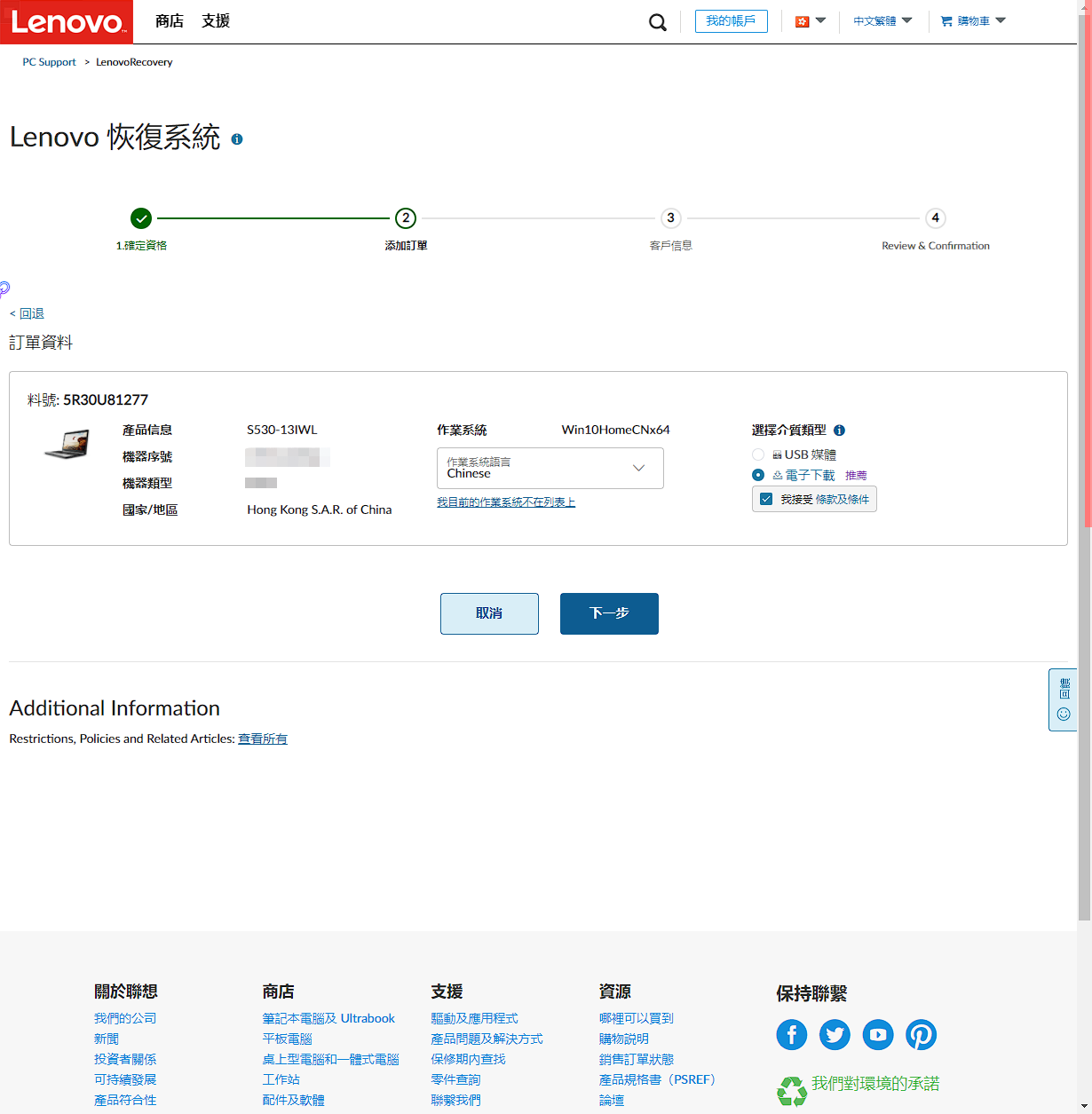1092x1114 pixels.
Task: Click info icon beside Lenovo 恢復系統 title
Action: (237, 139)
